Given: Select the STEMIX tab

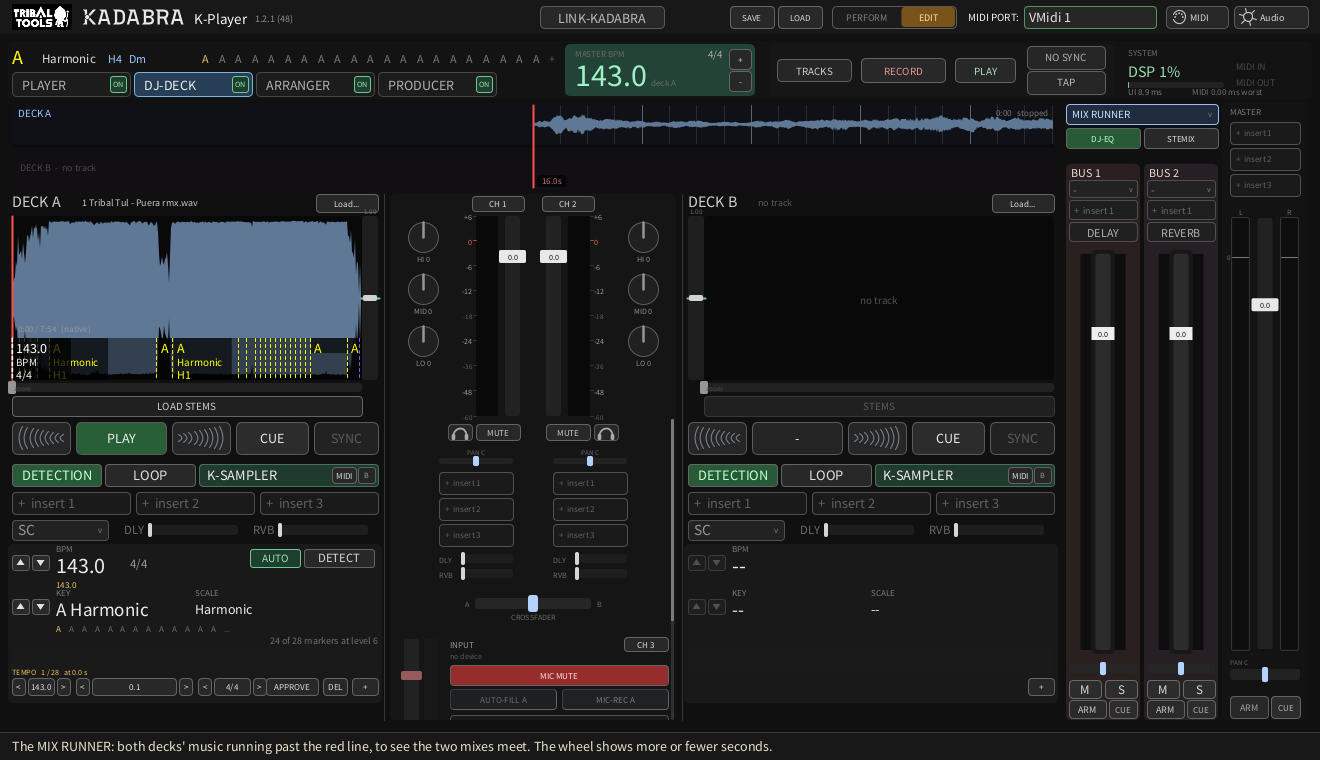Looking at the screenshot, I should [1181, 139].
